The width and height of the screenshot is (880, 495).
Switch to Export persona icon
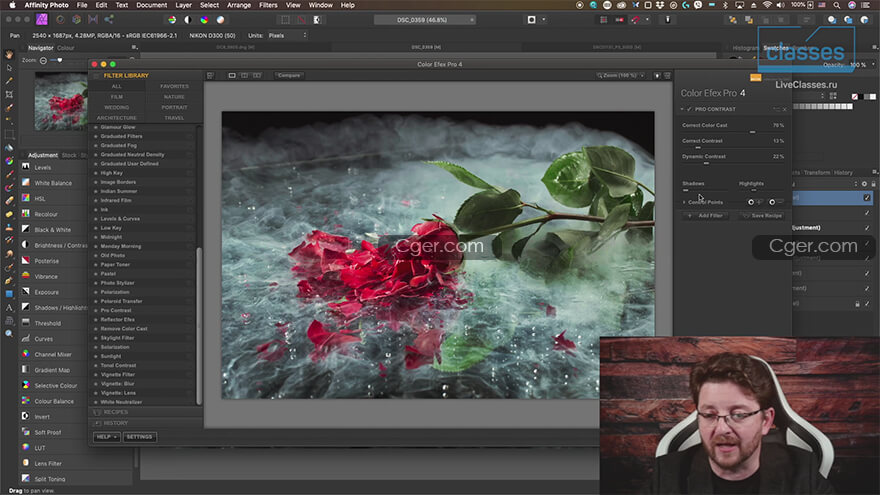109,19
